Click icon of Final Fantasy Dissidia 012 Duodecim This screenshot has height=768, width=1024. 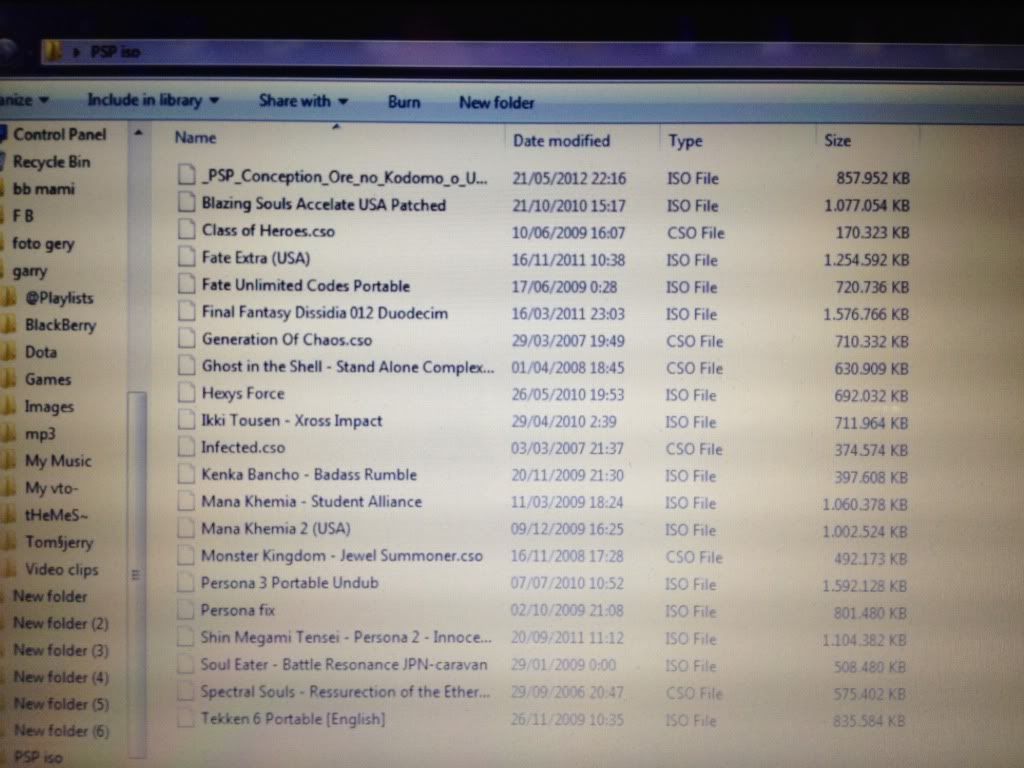(187, 311)
